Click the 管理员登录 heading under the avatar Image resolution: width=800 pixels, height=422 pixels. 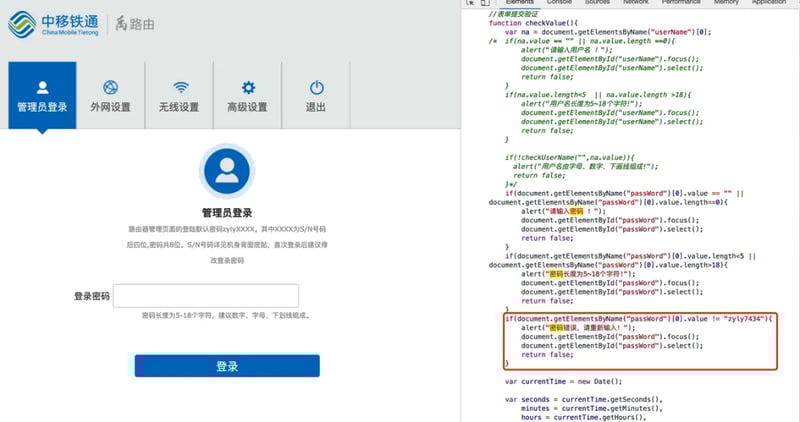click(x=227, y=213)
